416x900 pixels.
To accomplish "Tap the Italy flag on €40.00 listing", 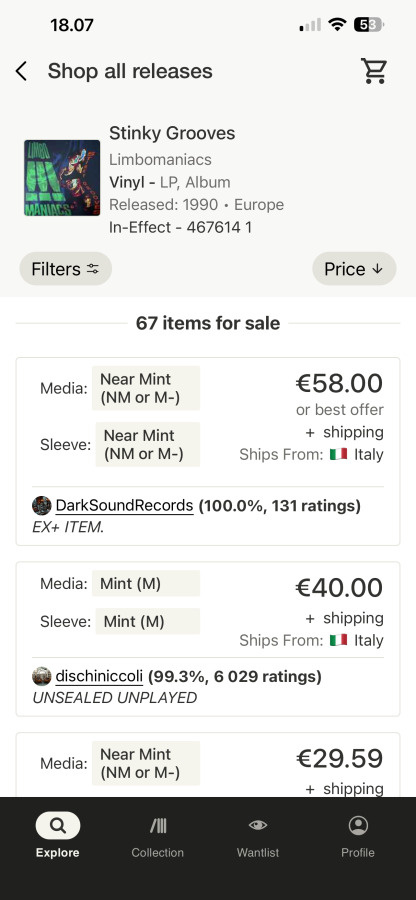I will pos(339,640).
